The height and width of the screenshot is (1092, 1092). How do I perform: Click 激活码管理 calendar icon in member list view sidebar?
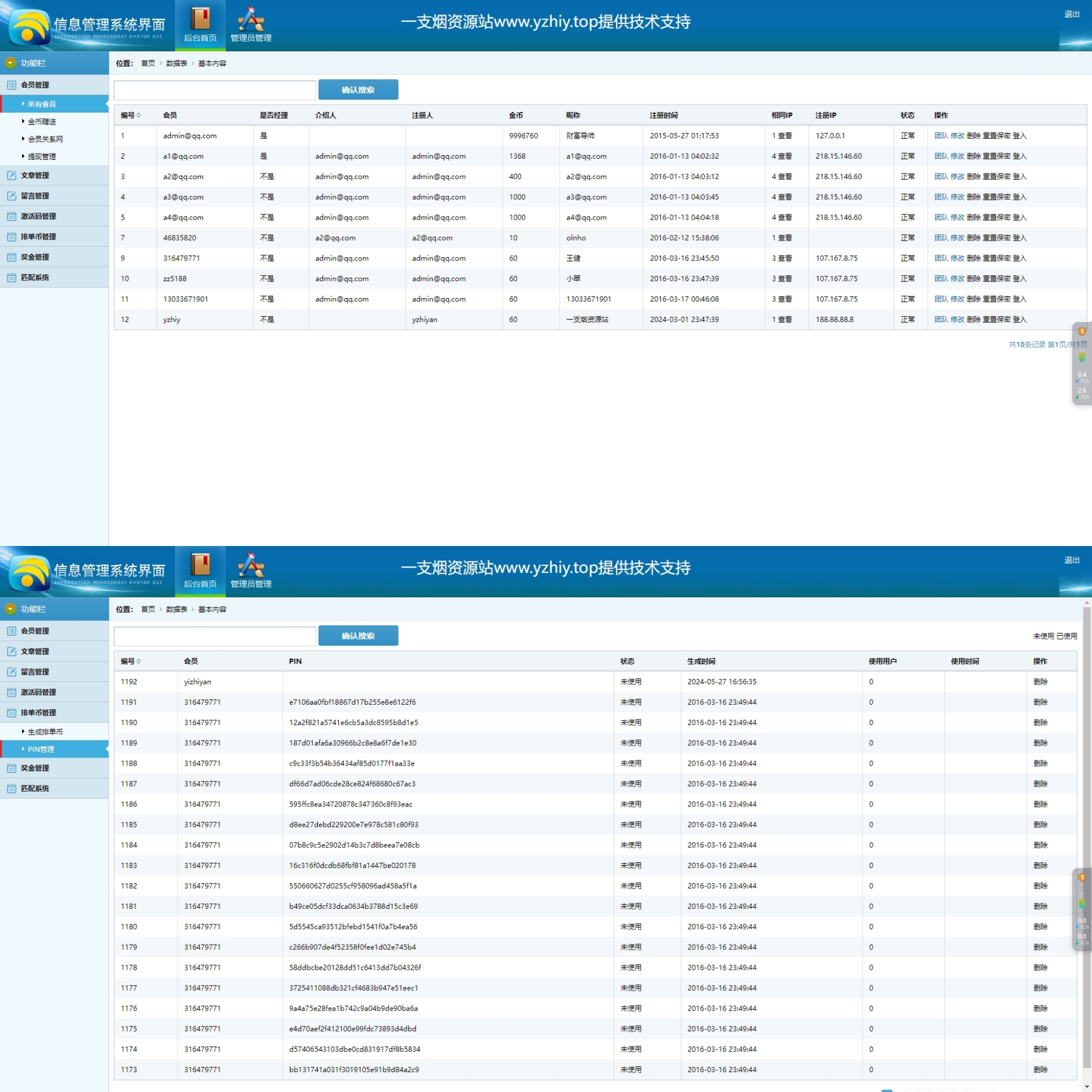11,216
